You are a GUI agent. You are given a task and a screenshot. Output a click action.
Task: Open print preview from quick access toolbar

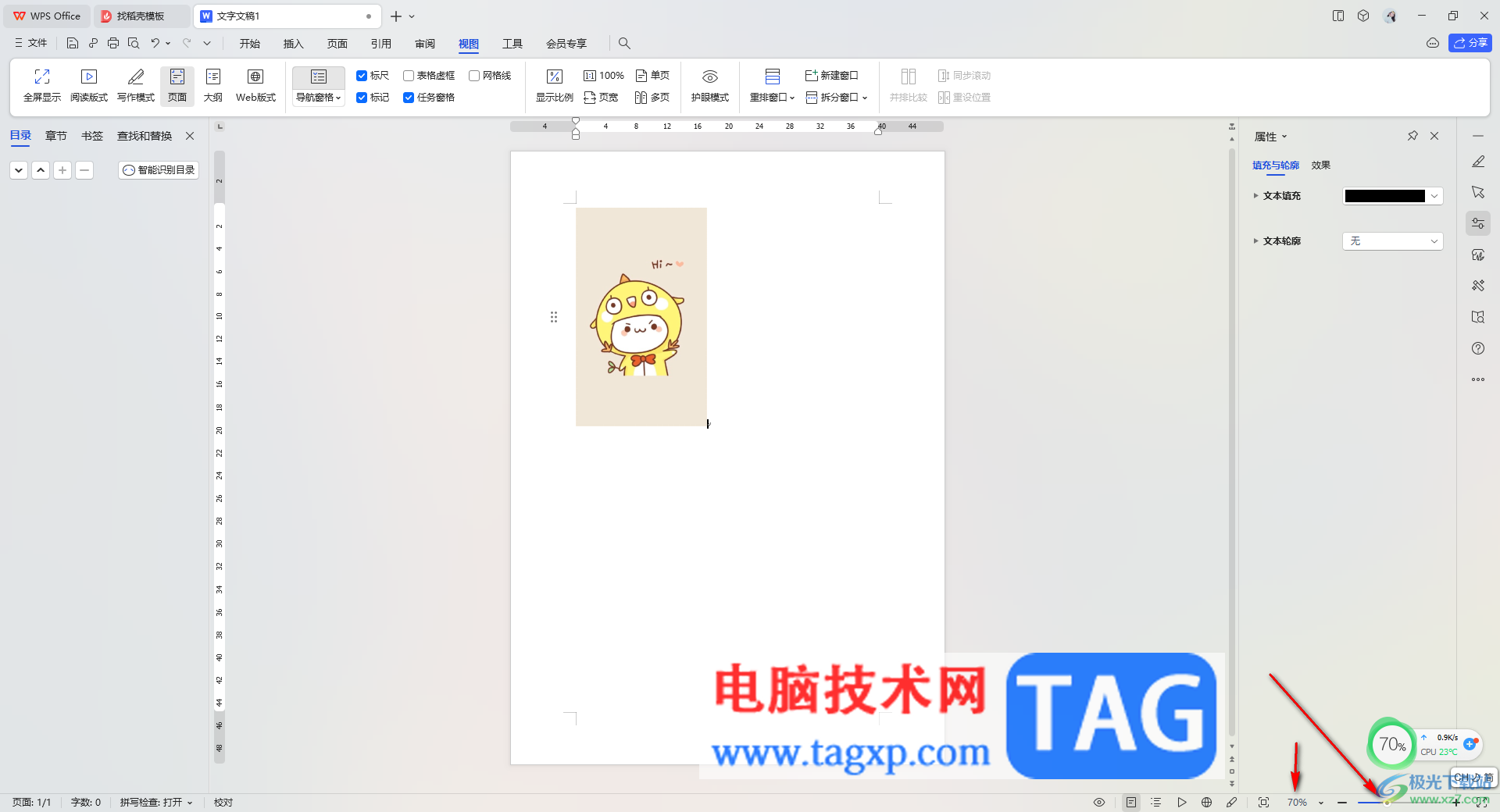134,44
